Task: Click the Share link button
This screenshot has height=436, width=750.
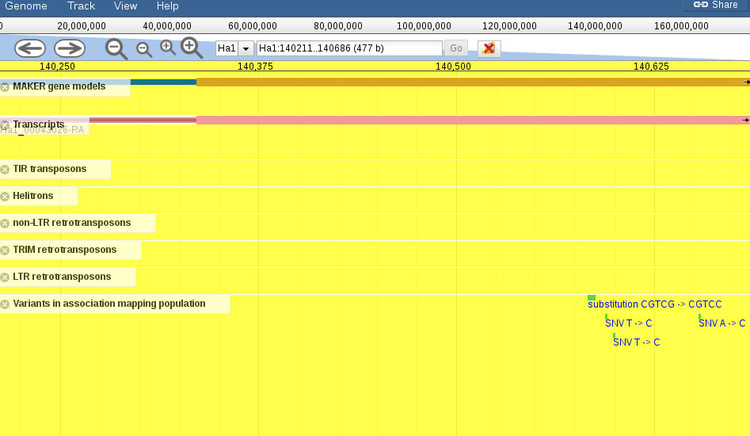Action: pos(716,5)
